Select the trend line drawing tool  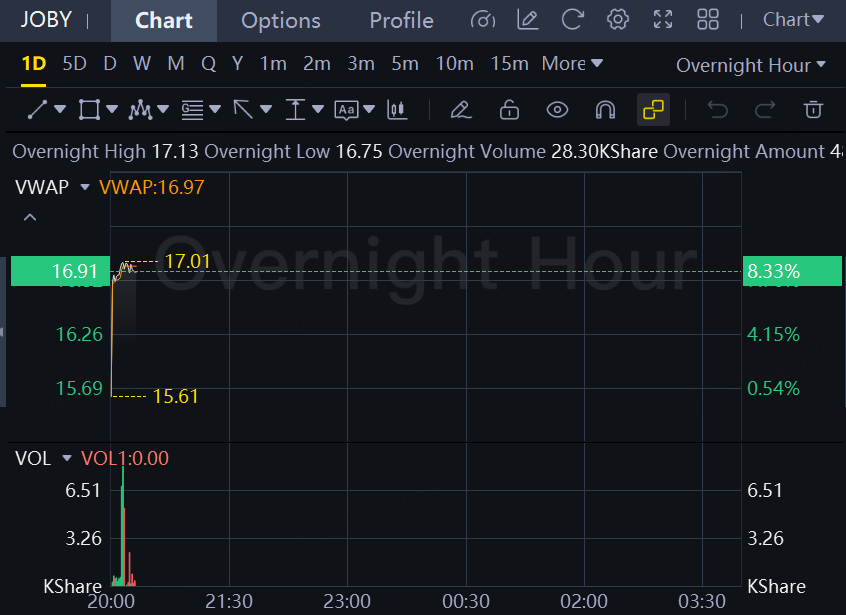(x=37, y=110)
